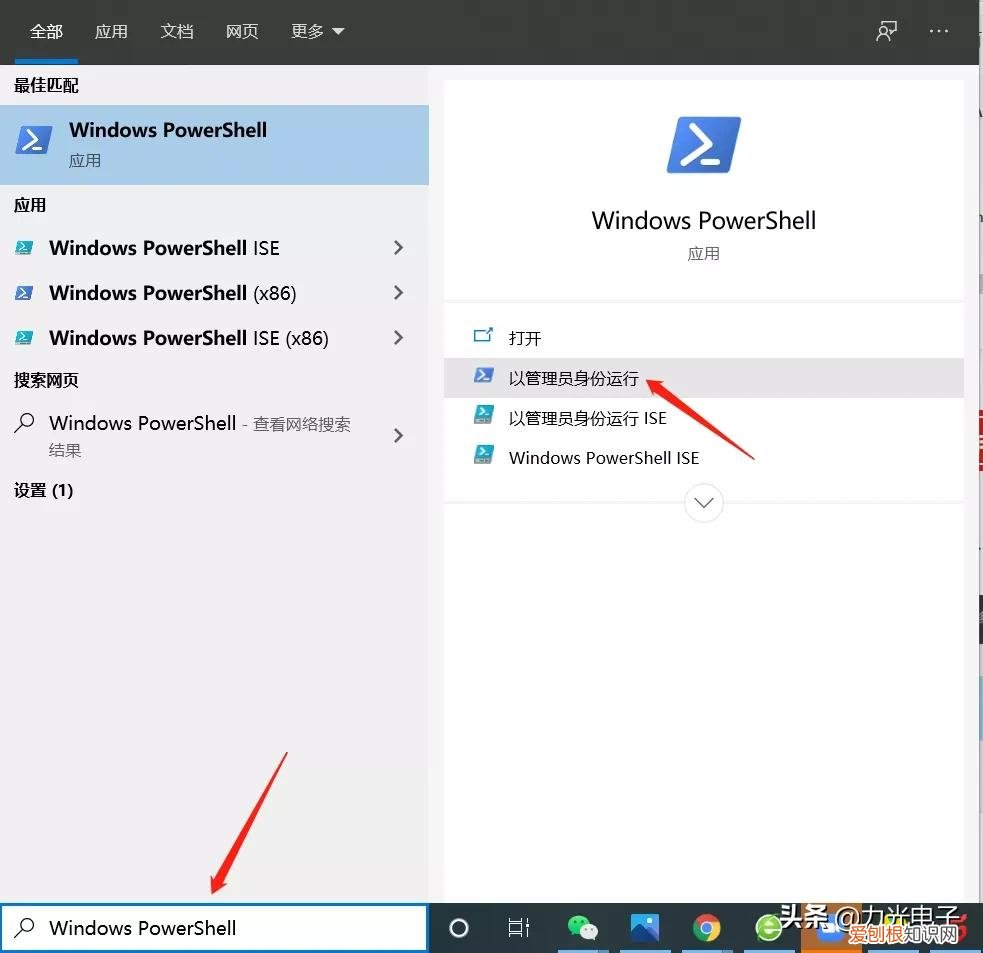
Task: Click the large PowerShell preview icon
Action: [703, 145]
